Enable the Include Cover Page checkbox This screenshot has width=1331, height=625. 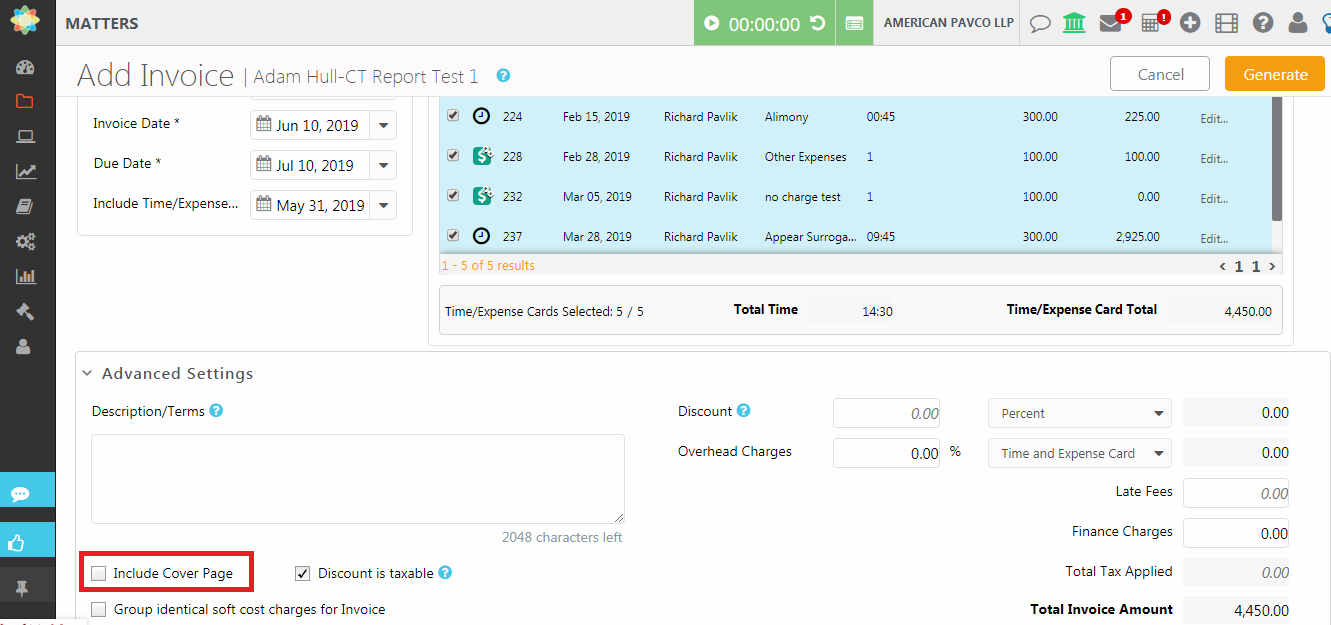[99, 573]
